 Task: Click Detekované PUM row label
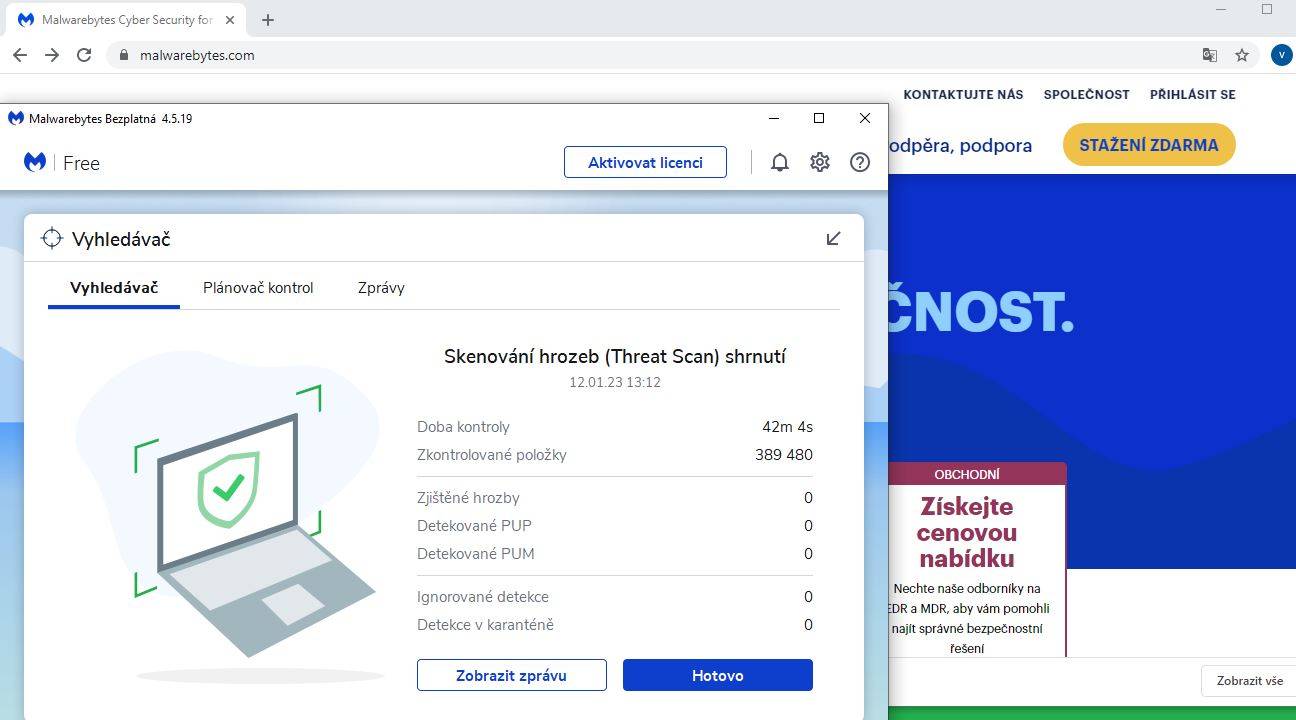[x=476, y=554]
